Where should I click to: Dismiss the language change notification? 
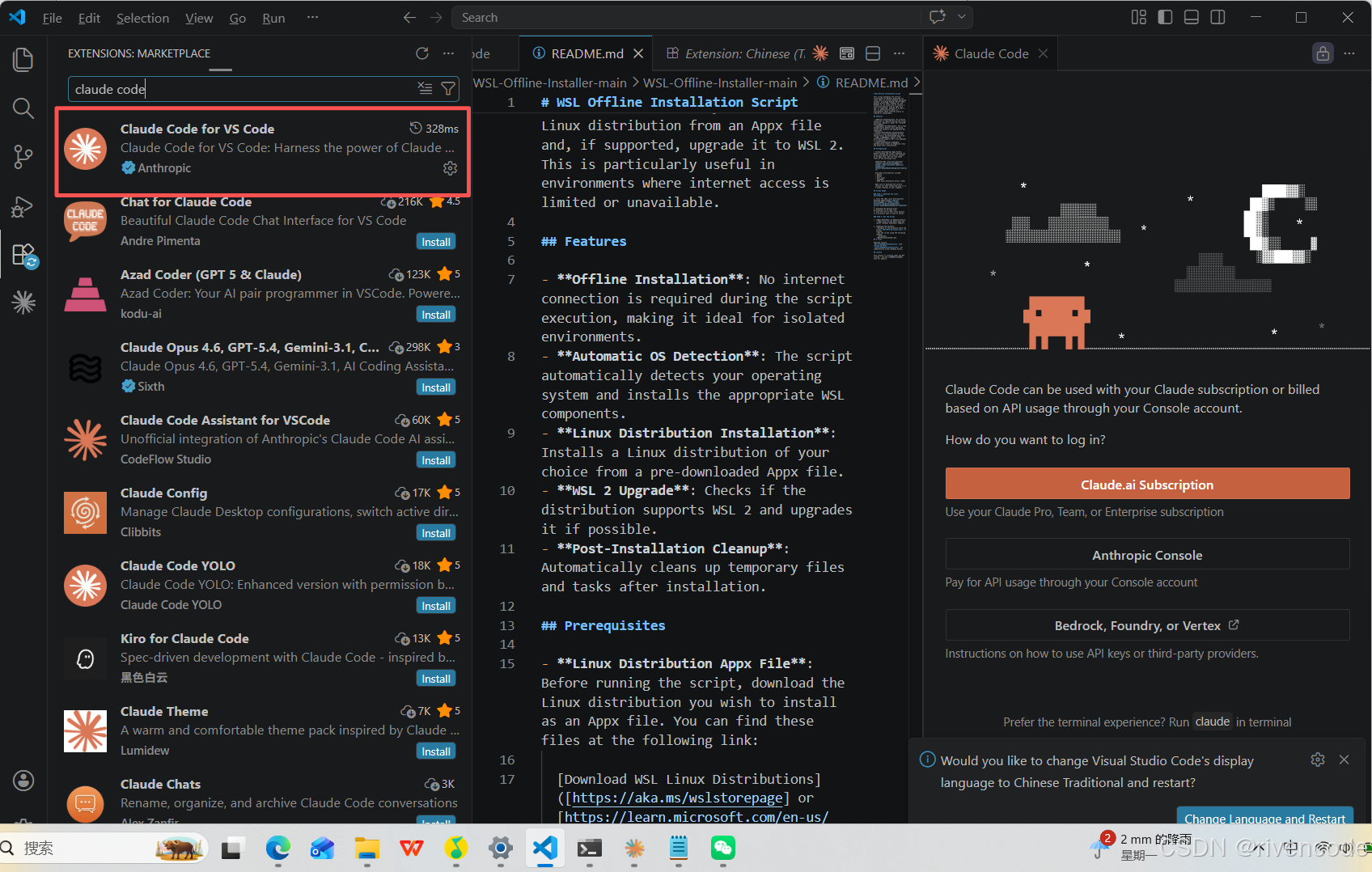click(x=1344, y=760)
